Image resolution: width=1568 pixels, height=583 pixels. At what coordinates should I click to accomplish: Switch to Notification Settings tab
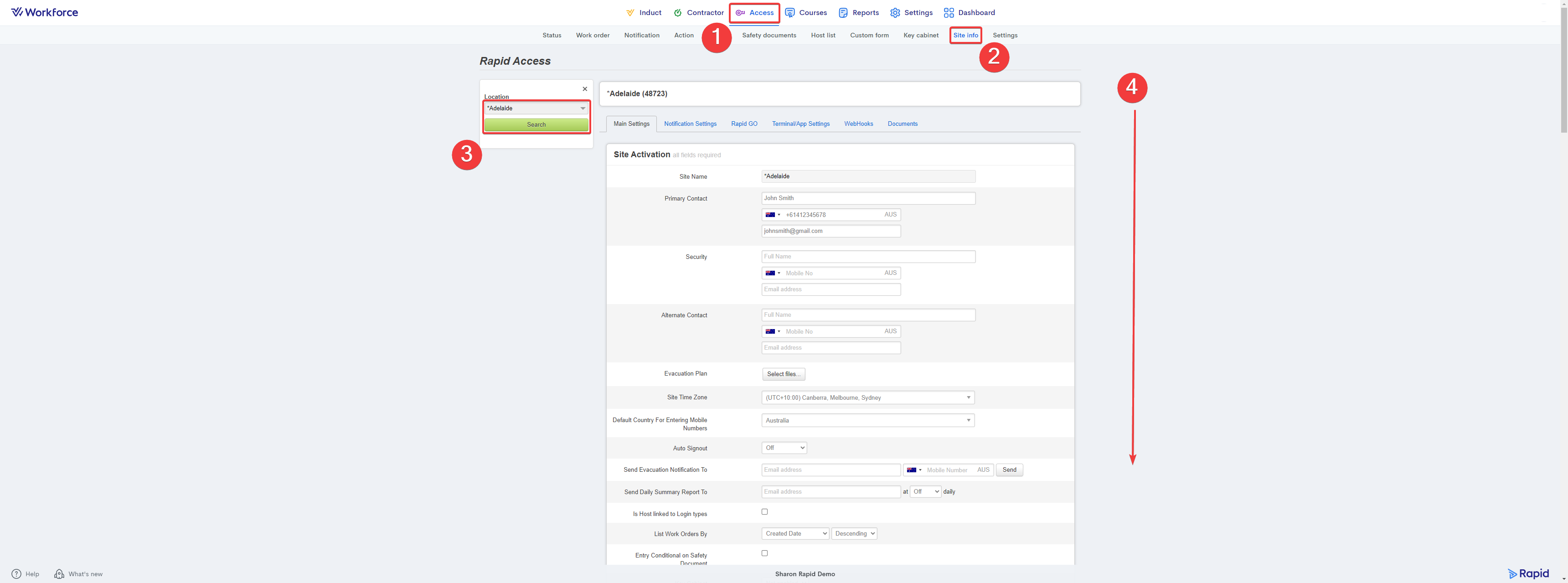point(690,124)
